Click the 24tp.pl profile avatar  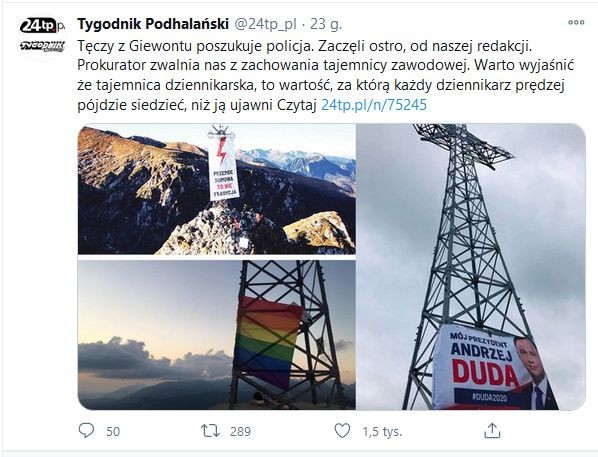[42, 26]
